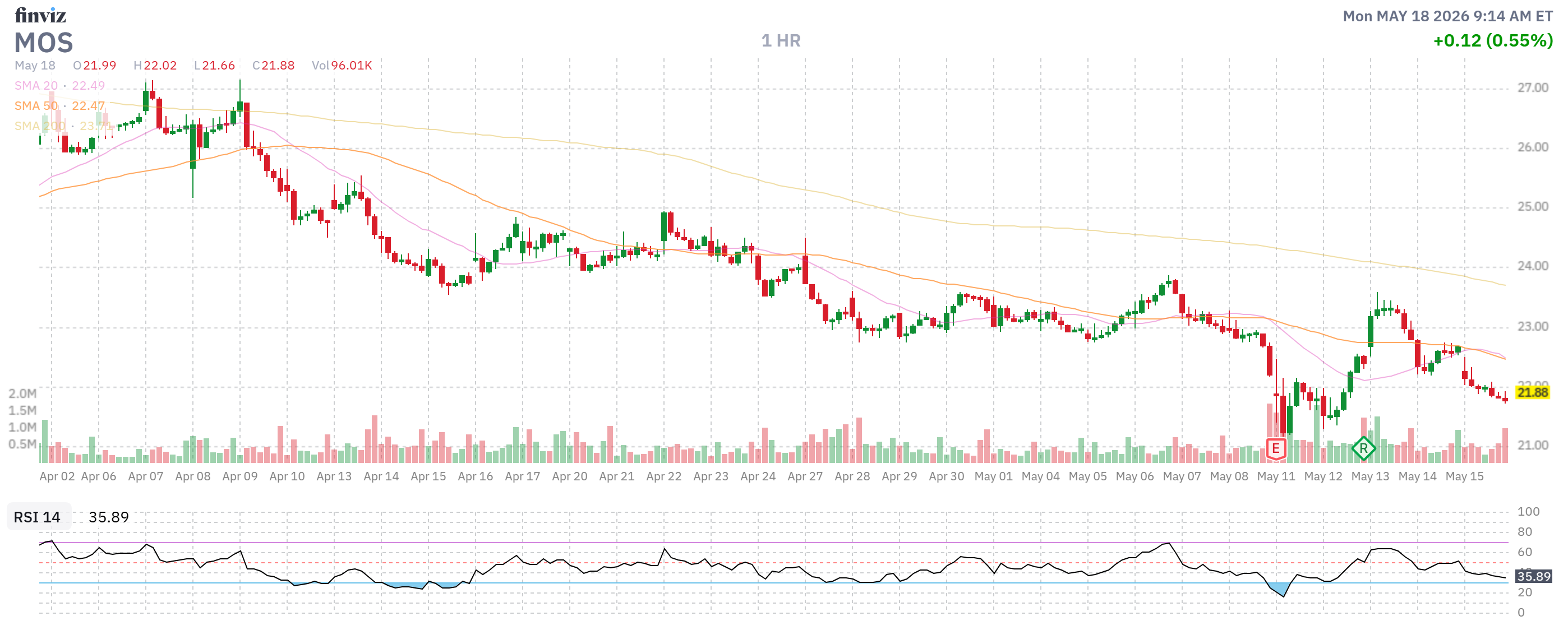Click the green R diamond marker
Screen dimensions: 1568x630
coord(1363,449)
